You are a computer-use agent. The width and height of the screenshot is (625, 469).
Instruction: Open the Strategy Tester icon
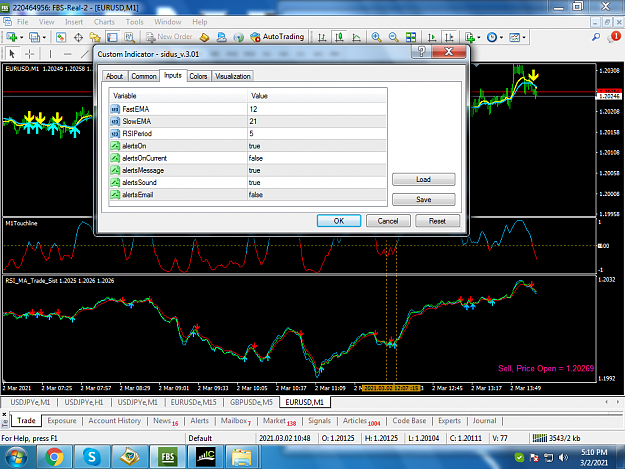[129, 37]
